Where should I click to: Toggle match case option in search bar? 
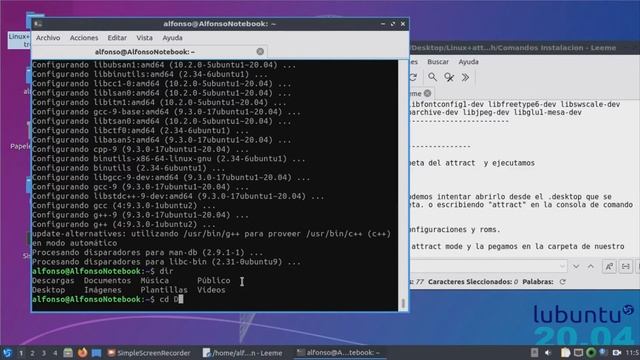(609, 267)
